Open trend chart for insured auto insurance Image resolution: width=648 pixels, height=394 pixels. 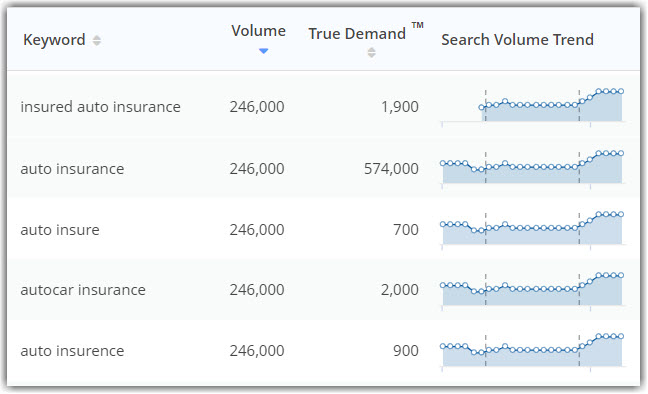click(x=533, y=106)
